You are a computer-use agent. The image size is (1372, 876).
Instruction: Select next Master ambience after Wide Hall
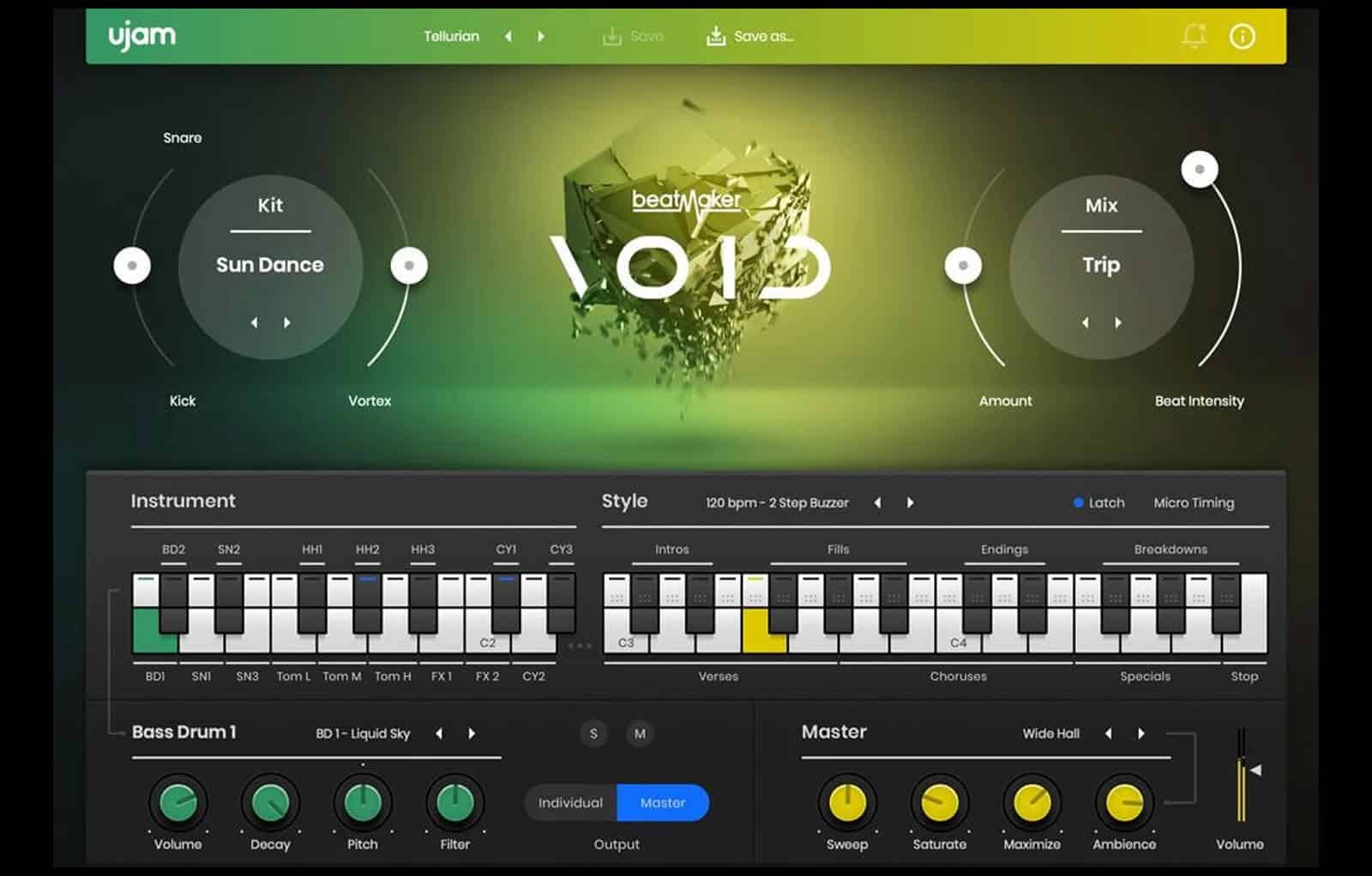click(x=1141, y=734)
